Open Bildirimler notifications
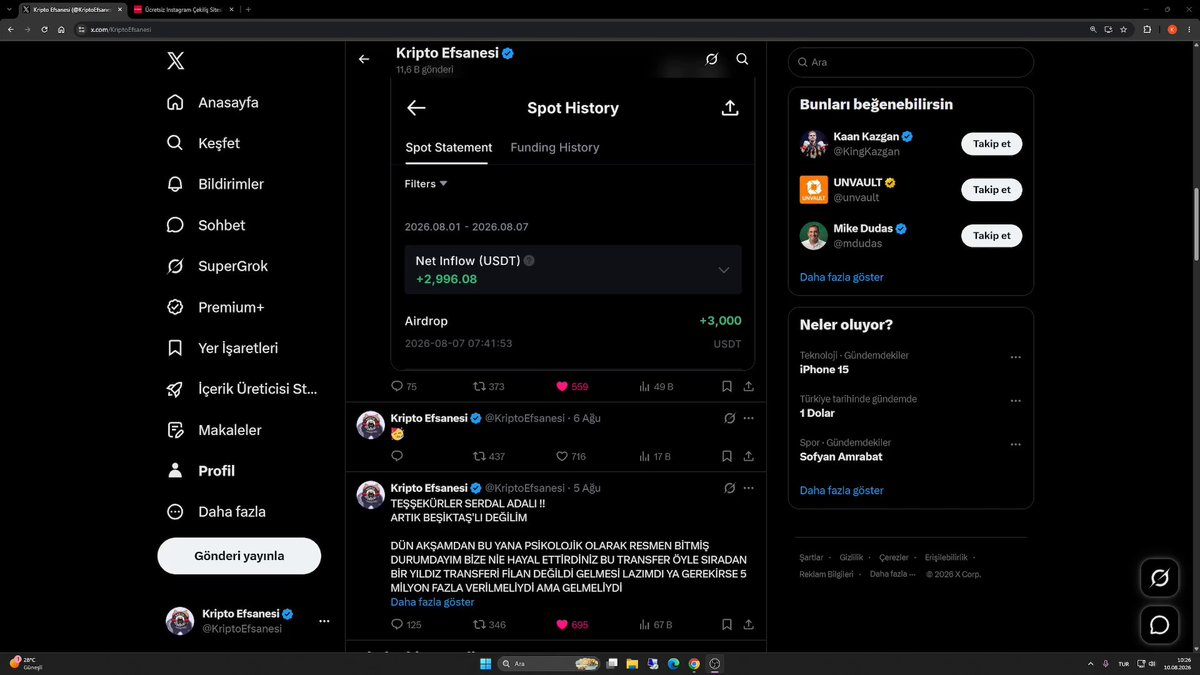This screenshot has height=675, width=1200. pyautogui.click(x=215, y=184)
